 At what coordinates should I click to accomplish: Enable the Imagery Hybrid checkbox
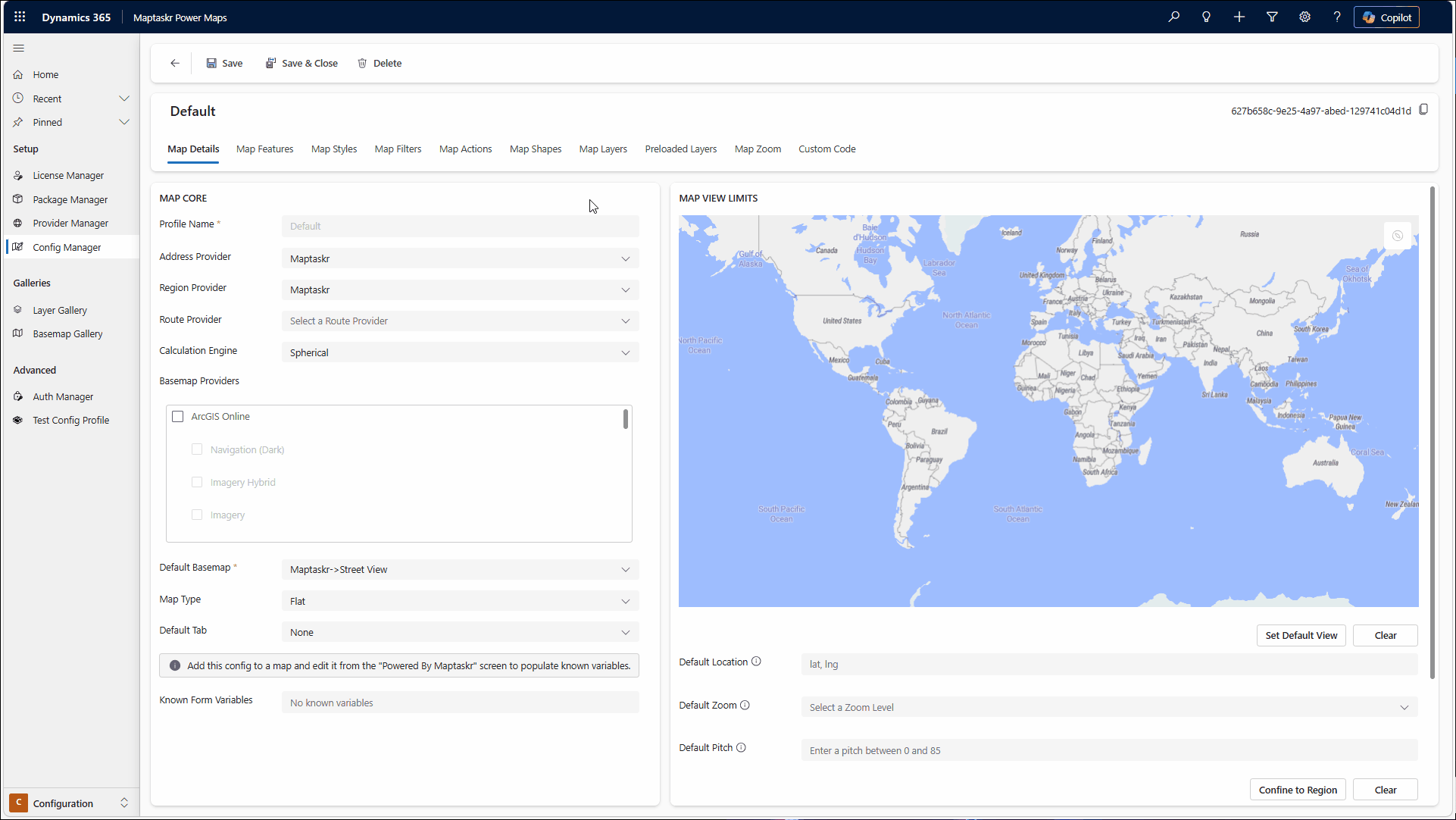pos(197,482)
